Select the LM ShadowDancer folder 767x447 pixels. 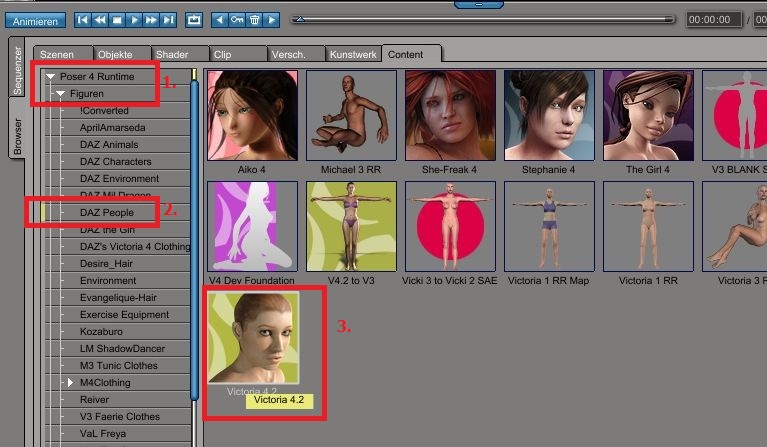(122, 349)
